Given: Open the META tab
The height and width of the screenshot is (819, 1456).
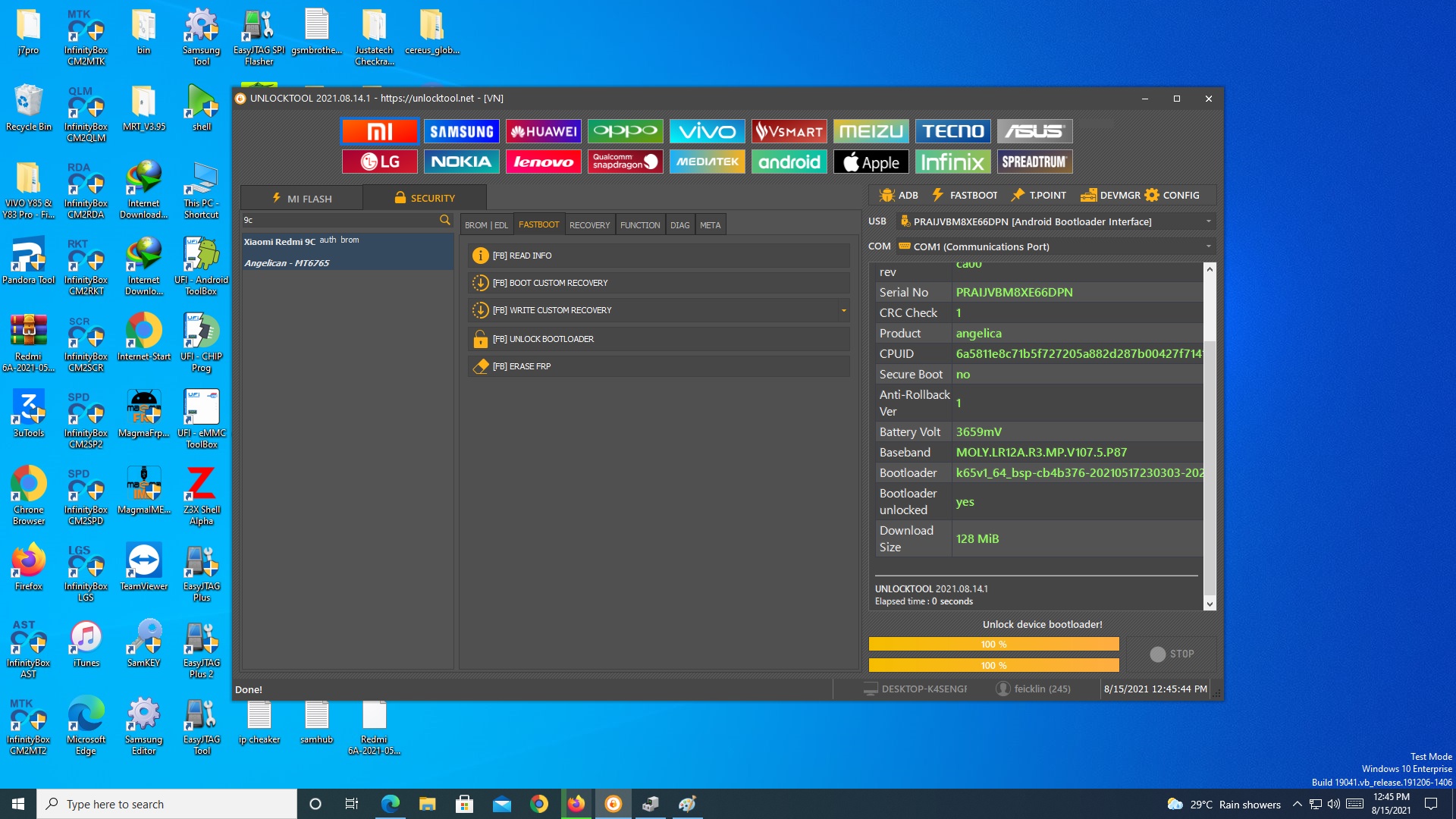Looking at the screenshot, I should tap(710, 225).
